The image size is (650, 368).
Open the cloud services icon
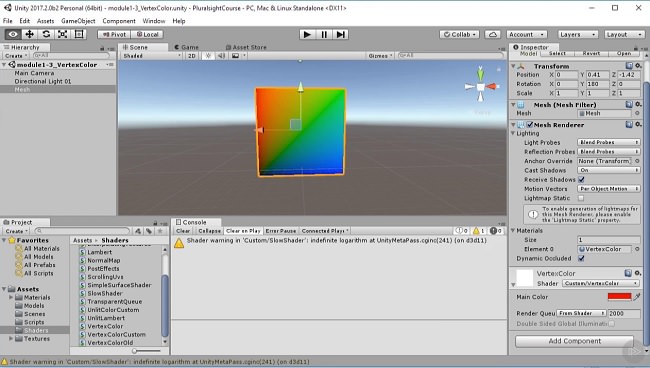click(492, 34)
